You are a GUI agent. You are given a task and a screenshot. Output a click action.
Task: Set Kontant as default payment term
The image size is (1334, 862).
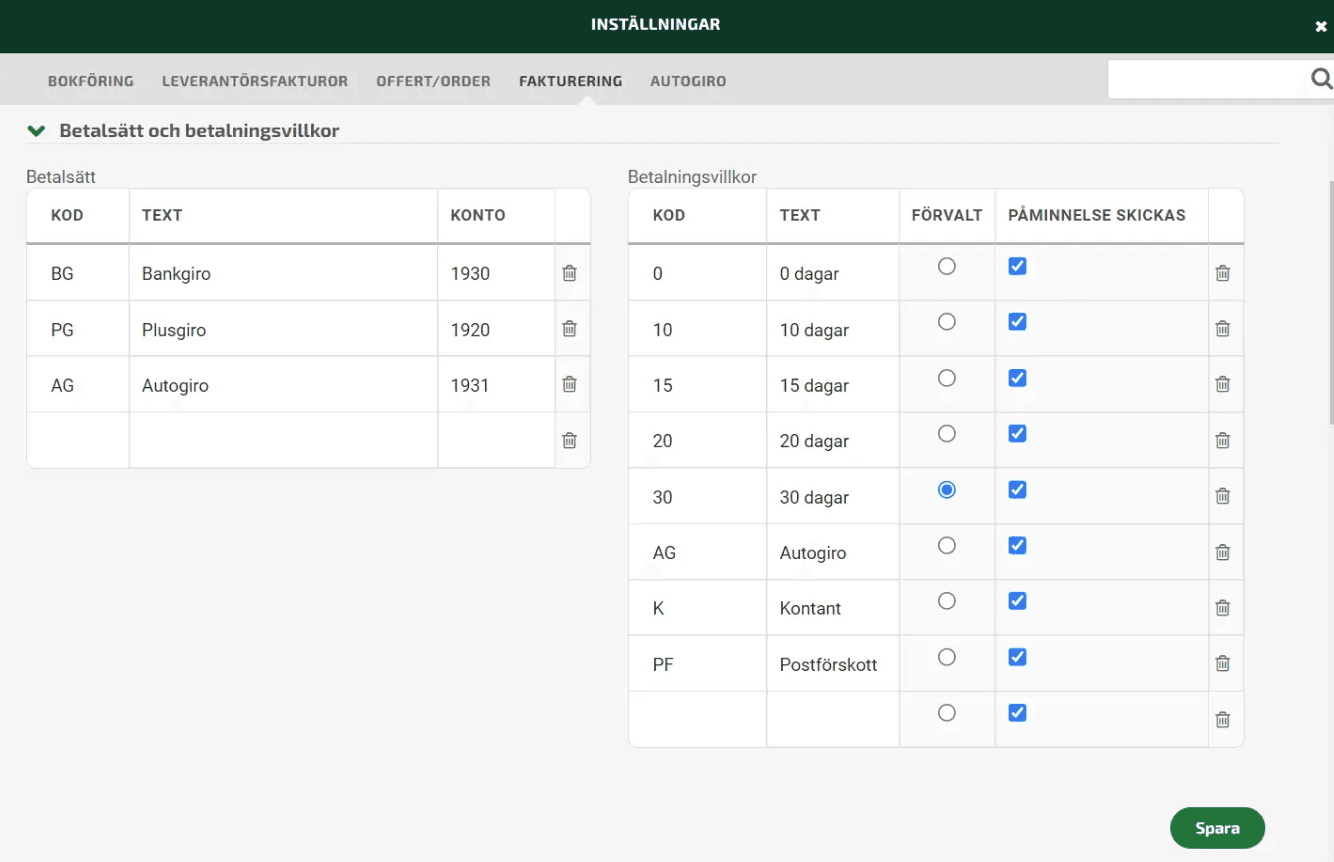pyautogui.click(x=947, y=601)
